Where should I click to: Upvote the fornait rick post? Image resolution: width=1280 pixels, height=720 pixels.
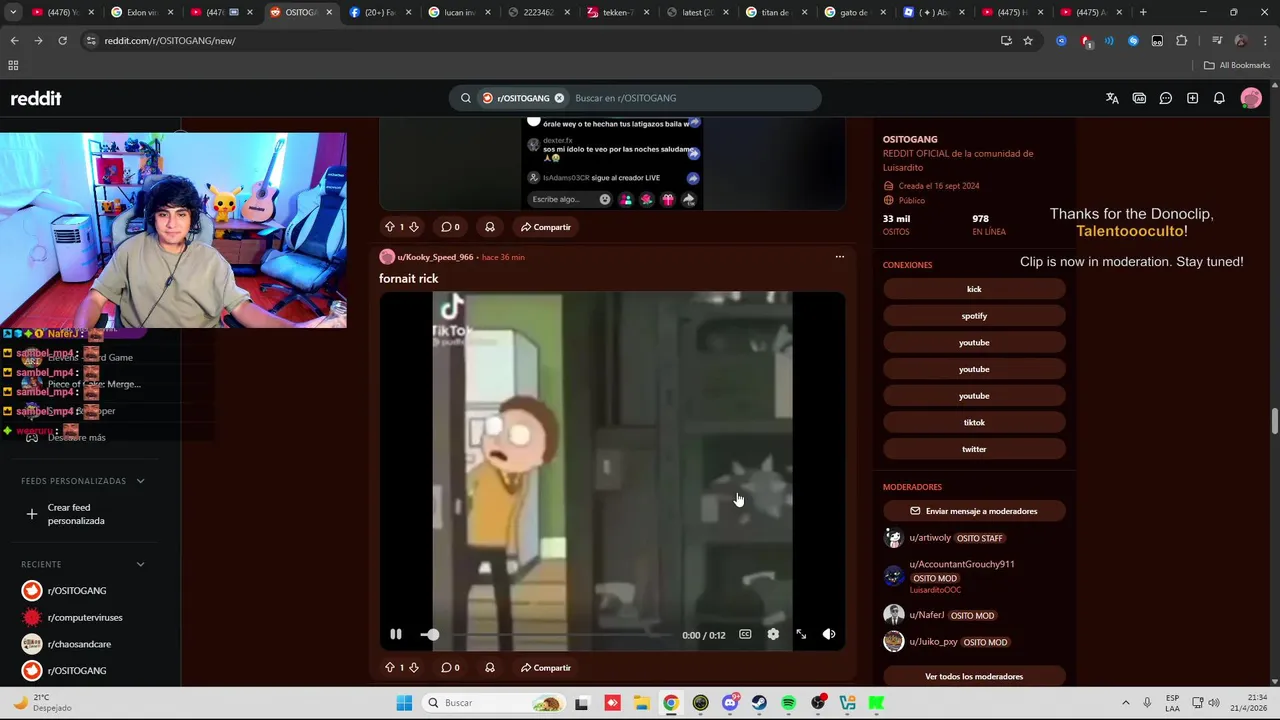click(390, 668)
